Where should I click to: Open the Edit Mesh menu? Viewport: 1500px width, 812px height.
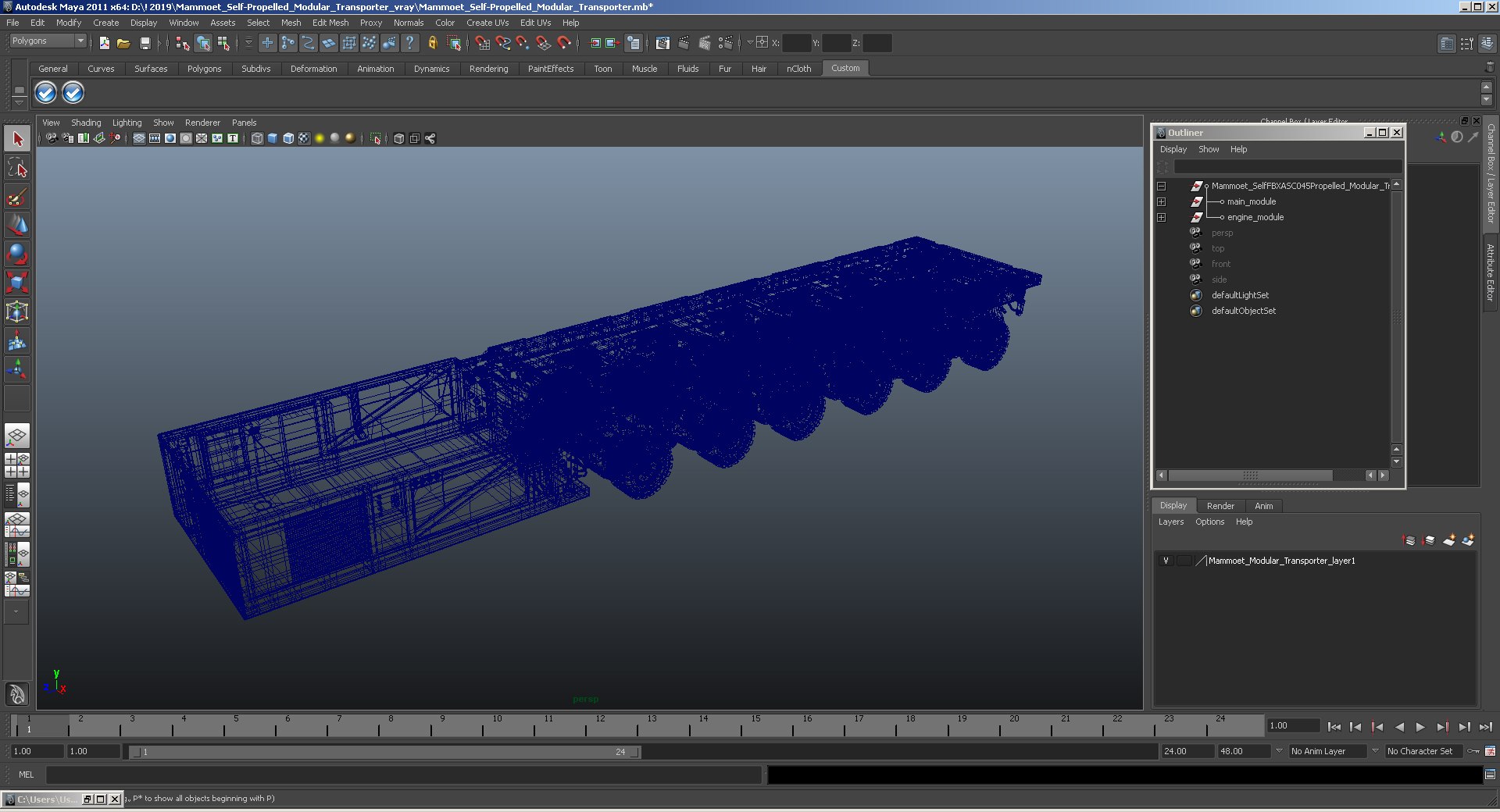[330, 23]
